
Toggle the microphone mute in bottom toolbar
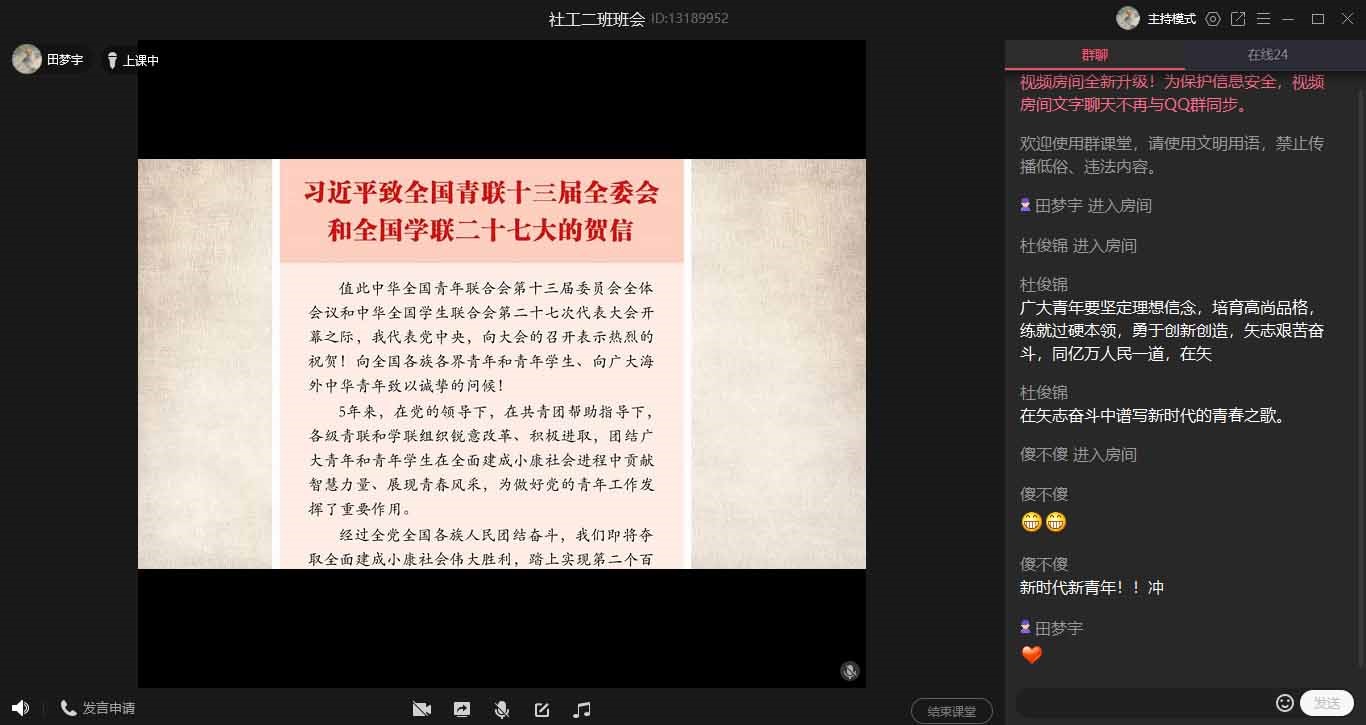pyautogui.click(x=502, y=709)
